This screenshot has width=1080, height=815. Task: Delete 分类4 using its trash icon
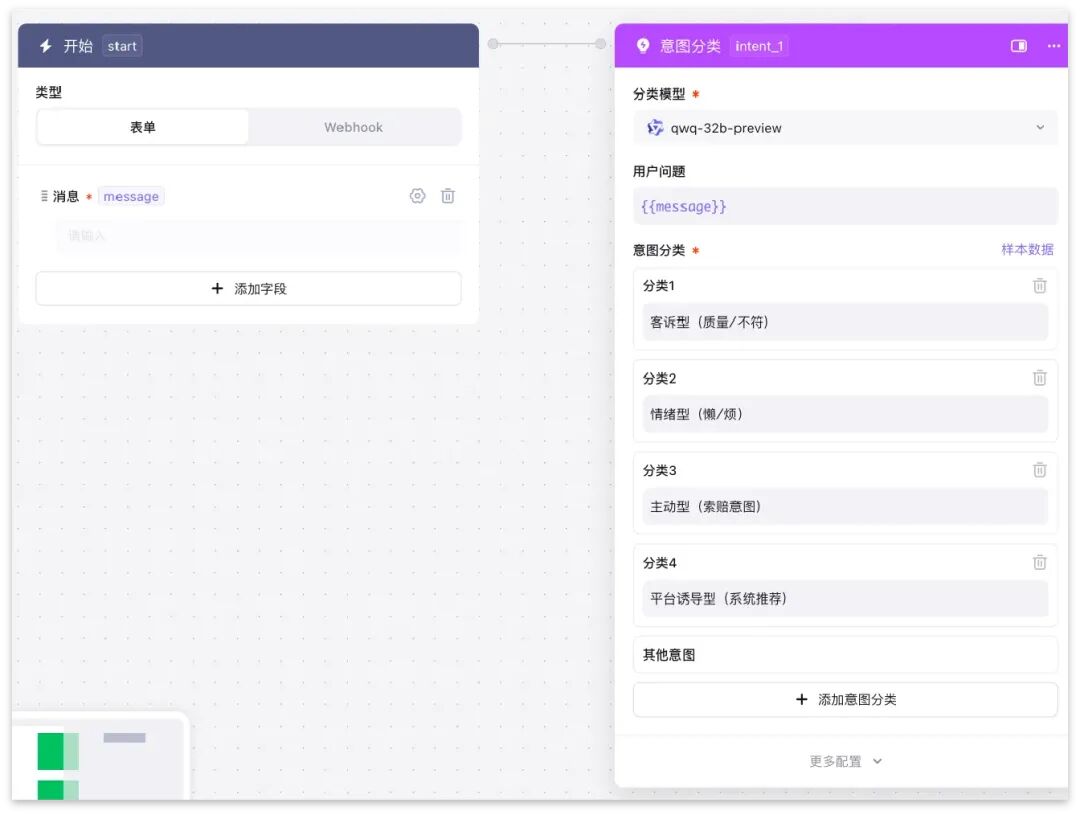click(x=1039, y=562)
